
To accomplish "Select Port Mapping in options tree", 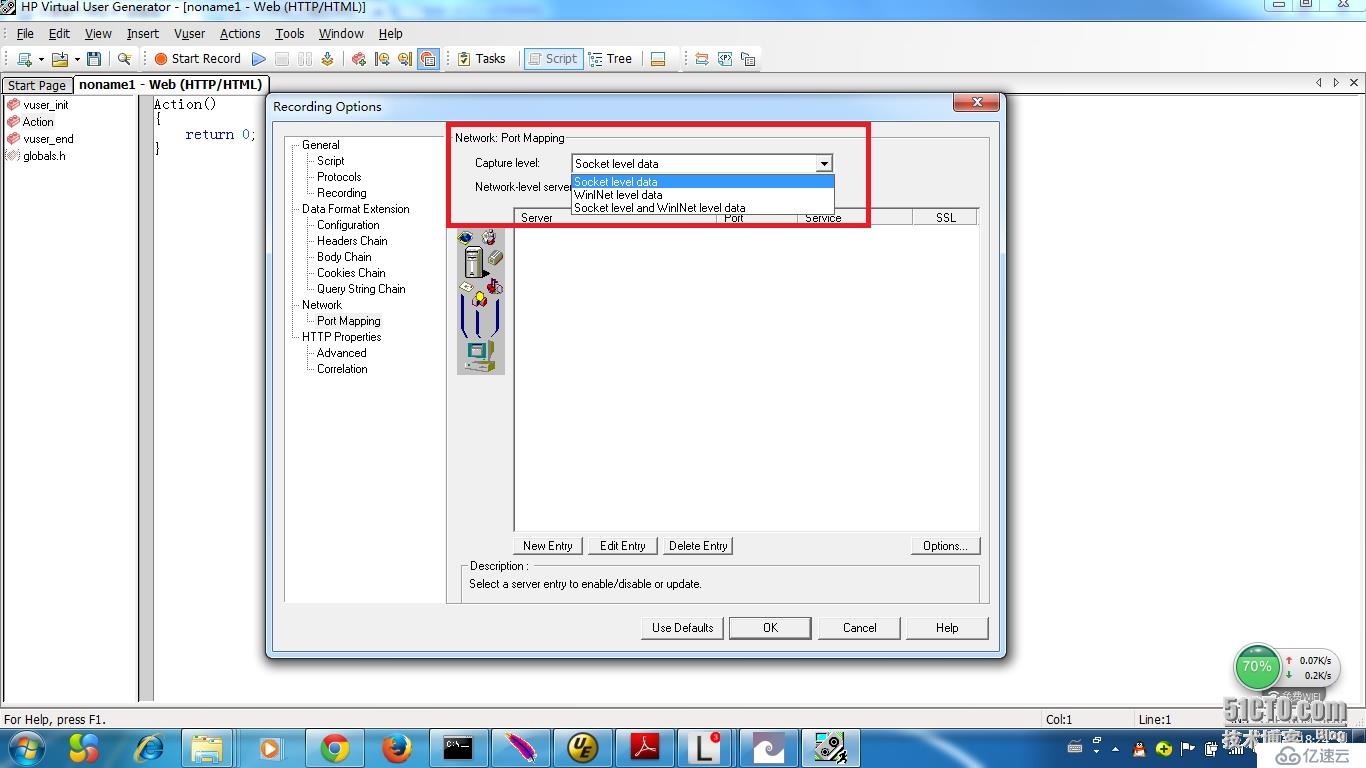I will (x=348, y=321).
